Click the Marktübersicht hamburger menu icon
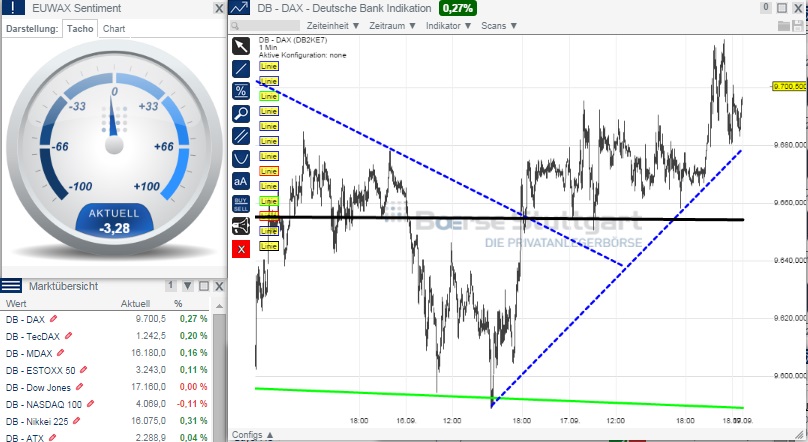Screen dimensions: 808x442 [x=11, y=285]
